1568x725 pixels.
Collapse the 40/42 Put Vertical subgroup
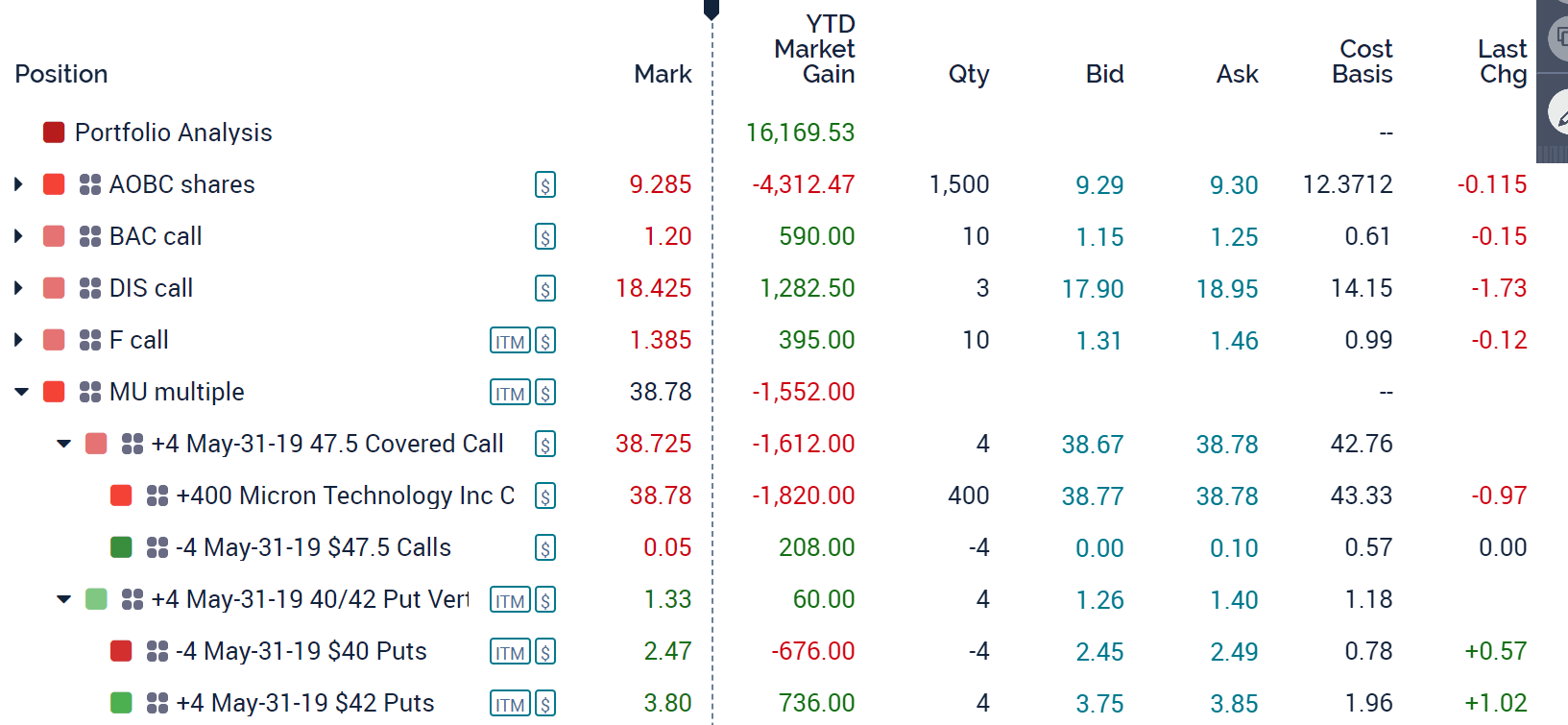[64, 599]
